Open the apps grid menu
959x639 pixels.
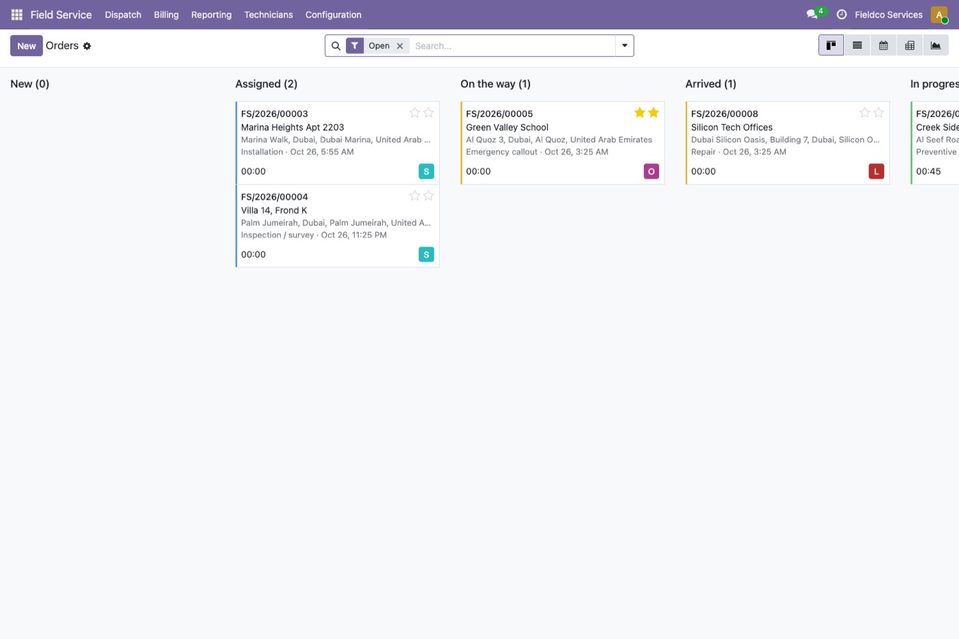tap(17, 15)
